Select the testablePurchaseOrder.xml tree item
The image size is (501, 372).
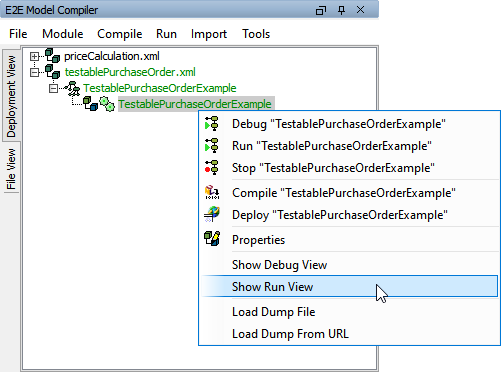click(x=130, y=72)
